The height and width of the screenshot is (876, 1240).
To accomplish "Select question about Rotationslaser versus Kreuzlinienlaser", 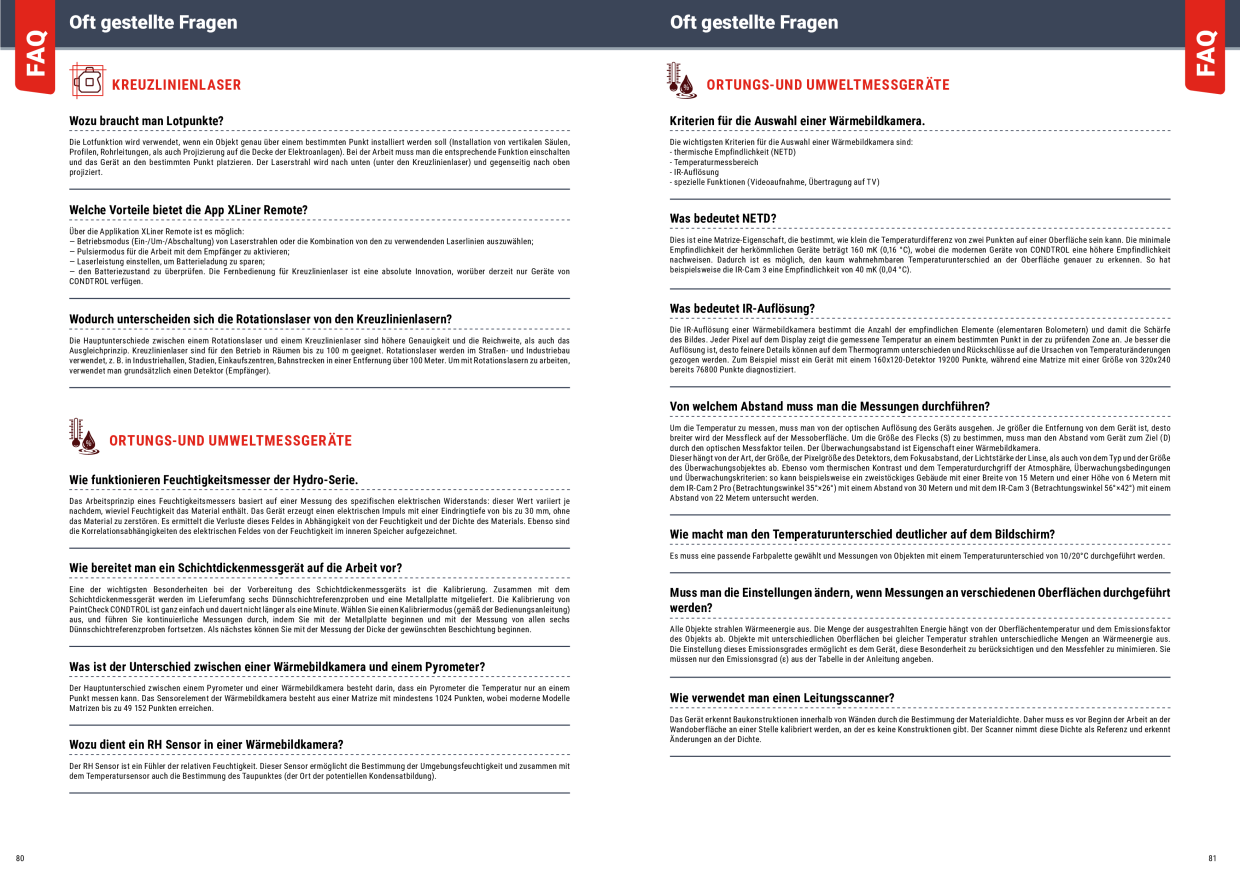I will [260, 319].
